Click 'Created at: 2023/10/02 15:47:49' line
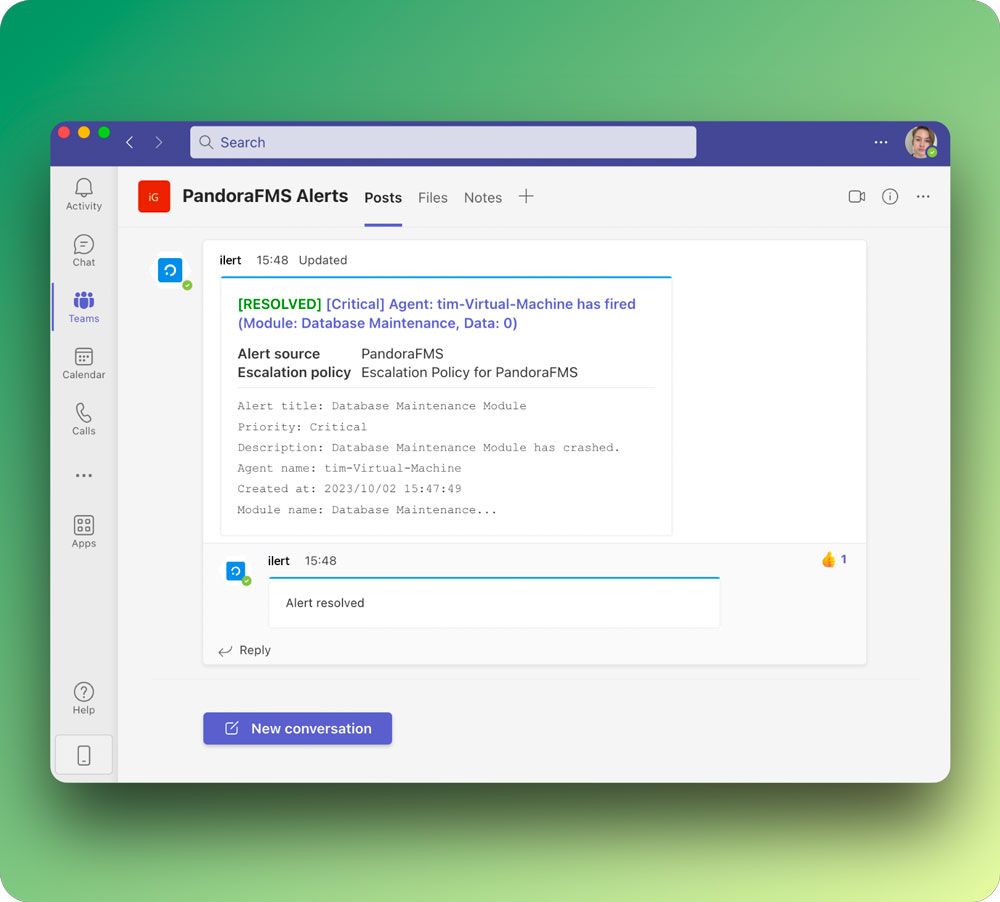 [349, 489]
